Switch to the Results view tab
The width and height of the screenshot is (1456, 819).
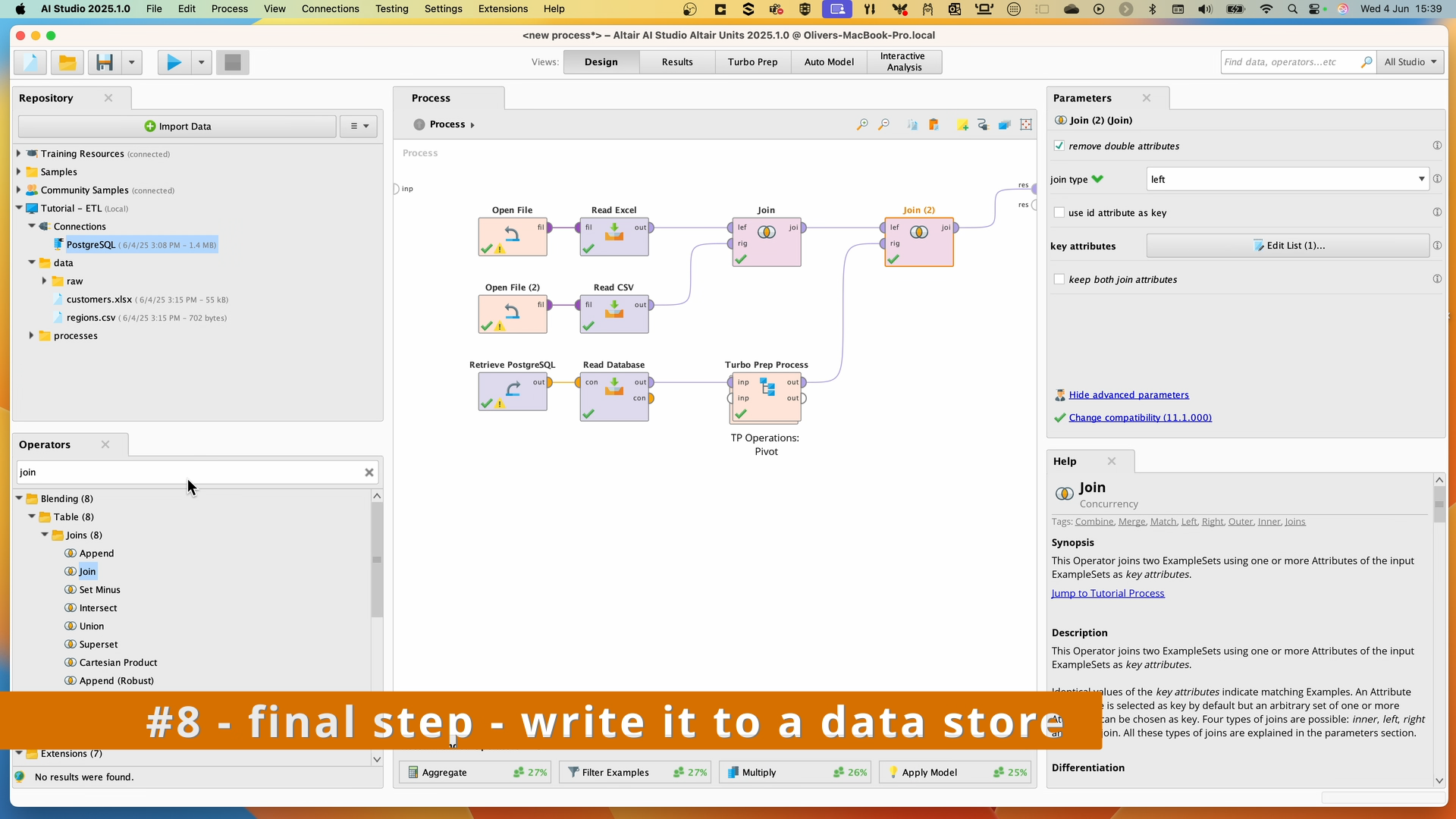pos(676,62)
